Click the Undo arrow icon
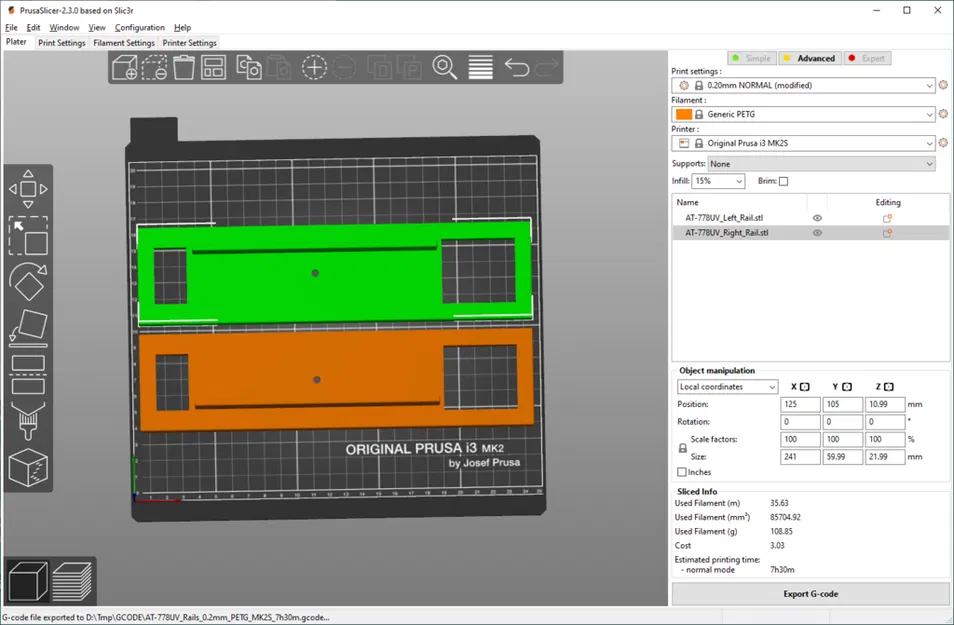 pyautogui.click(x=516, y=67)
